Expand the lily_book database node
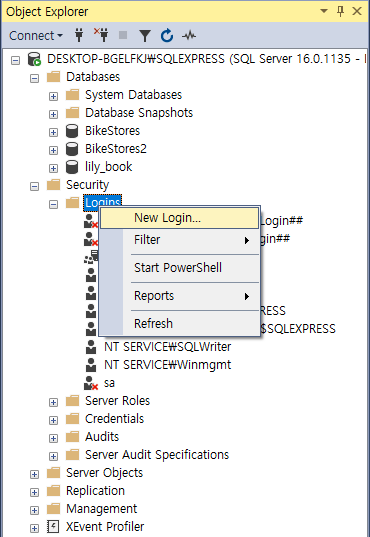 (53, 168)
